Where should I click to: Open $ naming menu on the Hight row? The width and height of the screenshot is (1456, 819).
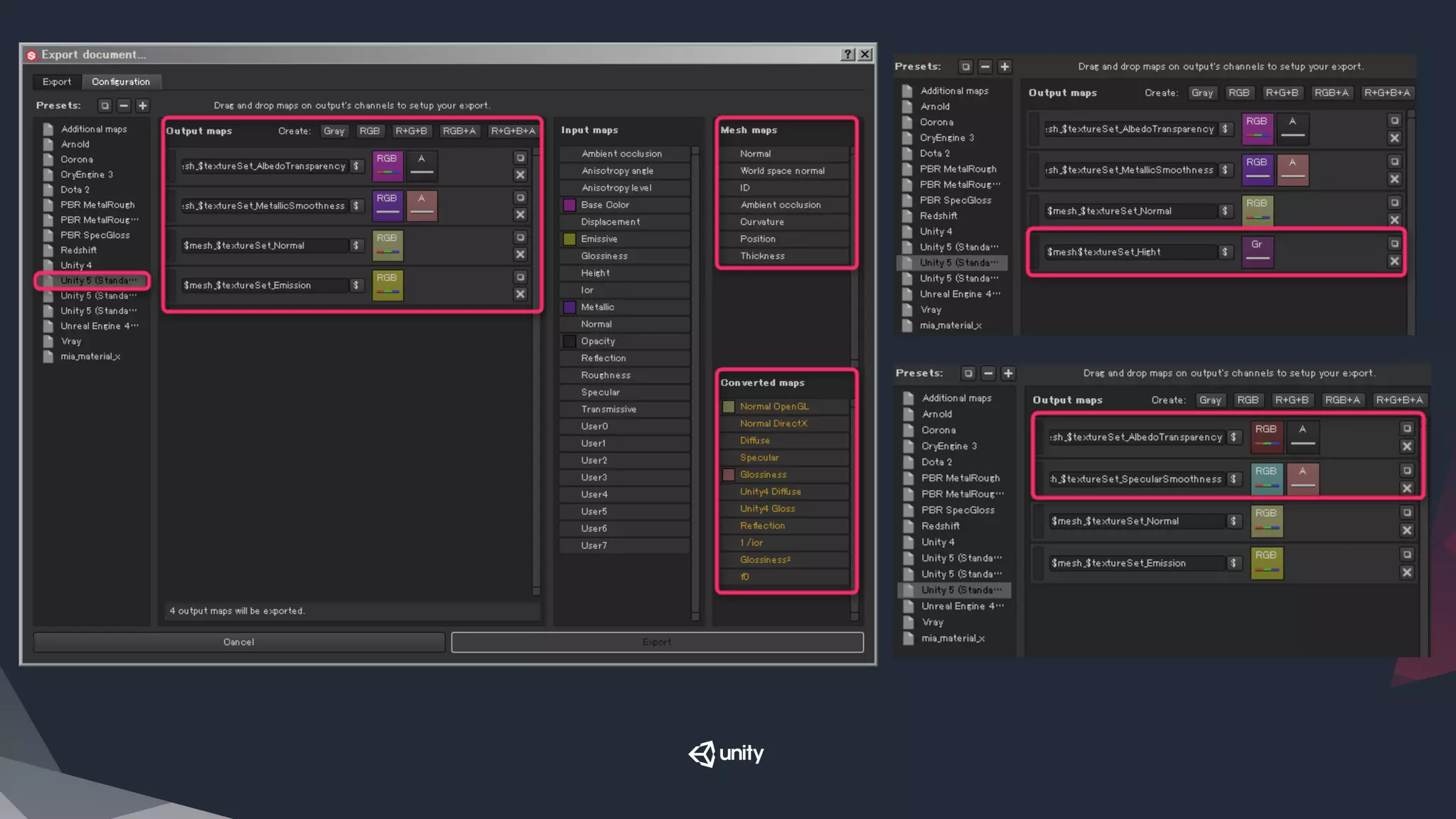pos(1224,252)
